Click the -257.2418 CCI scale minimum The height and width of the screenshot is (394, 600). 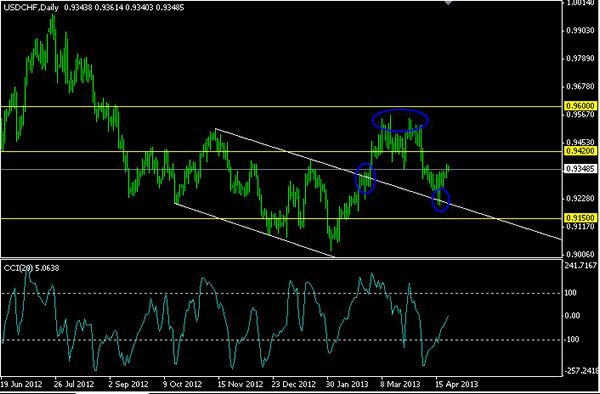coord(580,371)
